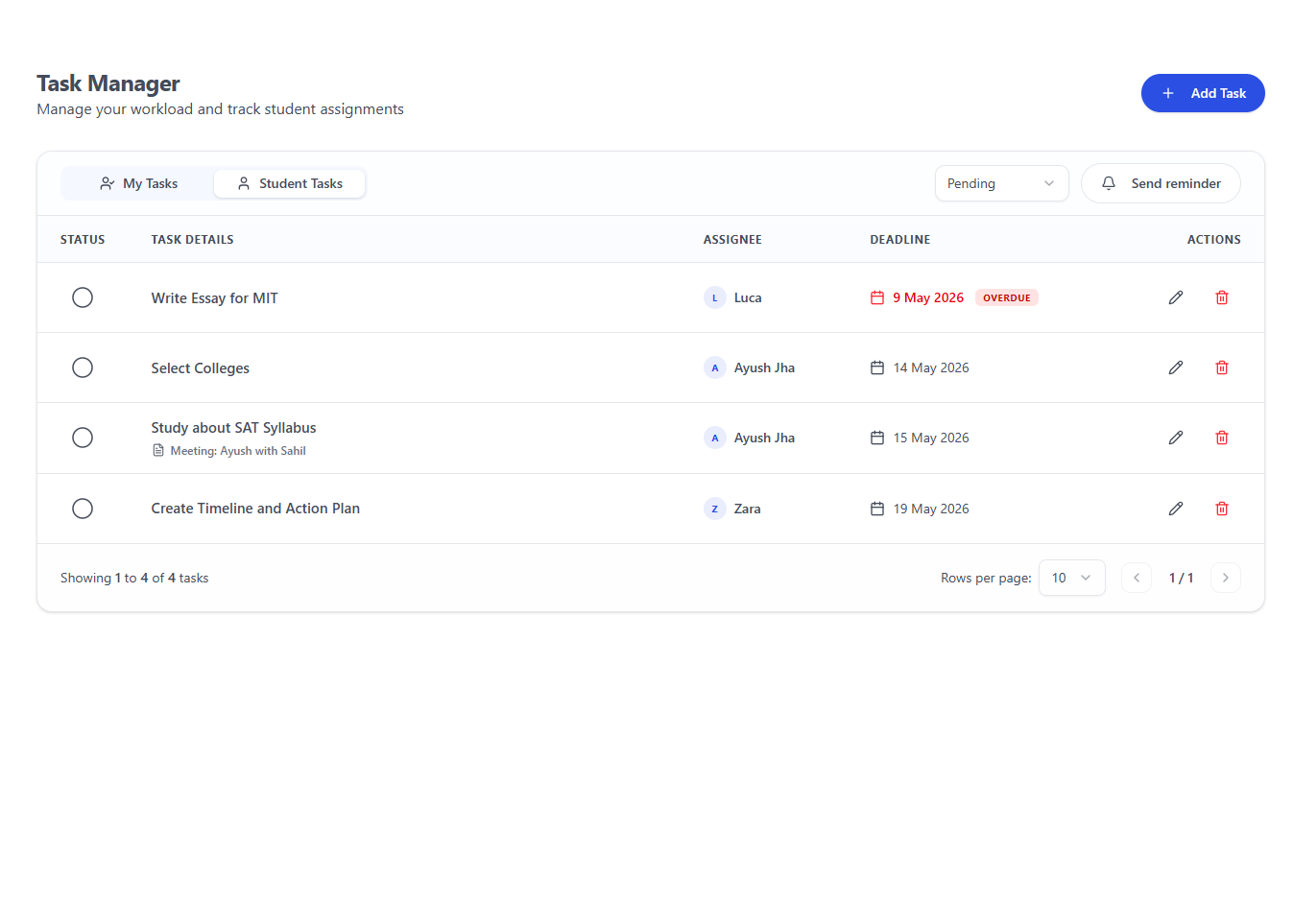Click the STATUS column header
This screenshot has height=924, width=1293.
tap(83, 240)
